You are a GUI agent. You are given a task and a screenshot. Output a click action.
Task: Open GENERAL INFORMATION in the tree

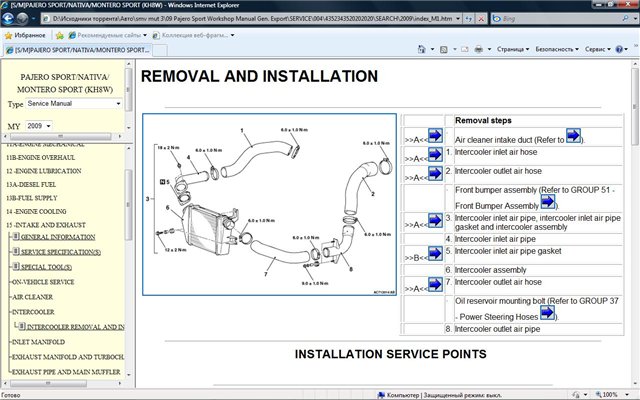[x=58, y=237]
